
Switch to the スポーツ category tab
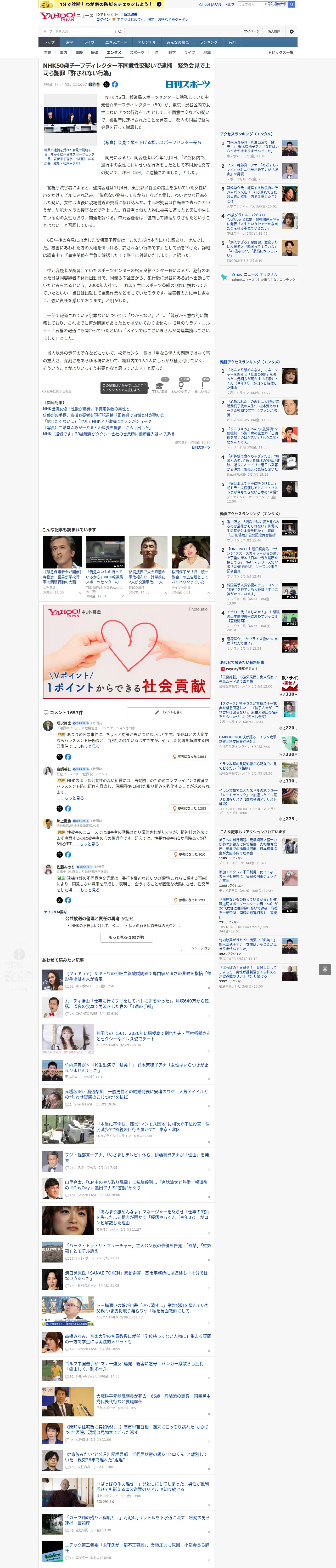137,52
